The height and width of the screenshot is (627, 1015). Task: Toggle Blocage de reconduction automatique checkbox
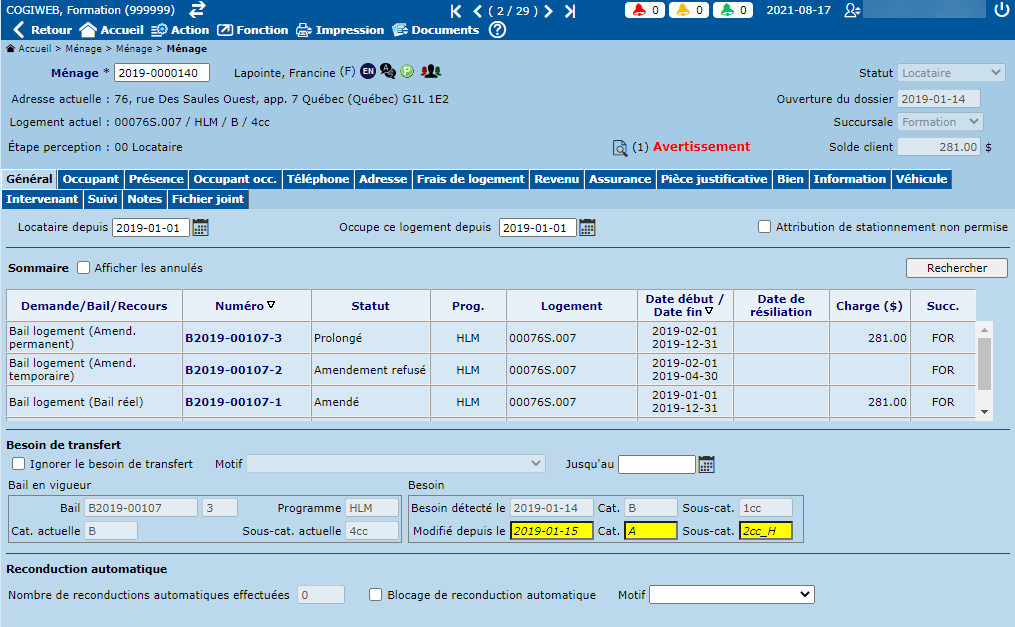coord(376,595)
